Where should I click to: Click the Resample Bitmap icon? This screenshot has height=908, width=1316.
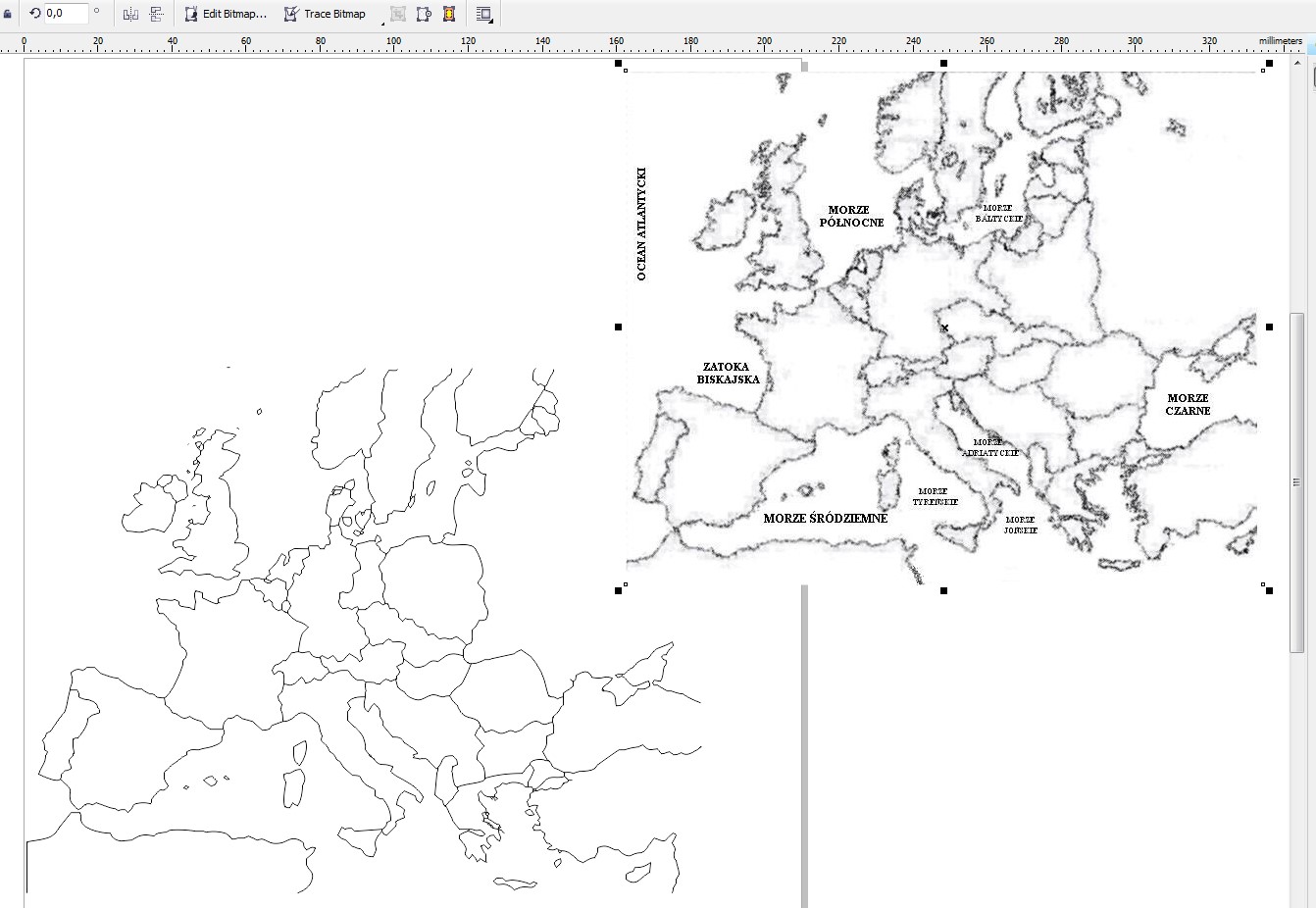point(423,14)
